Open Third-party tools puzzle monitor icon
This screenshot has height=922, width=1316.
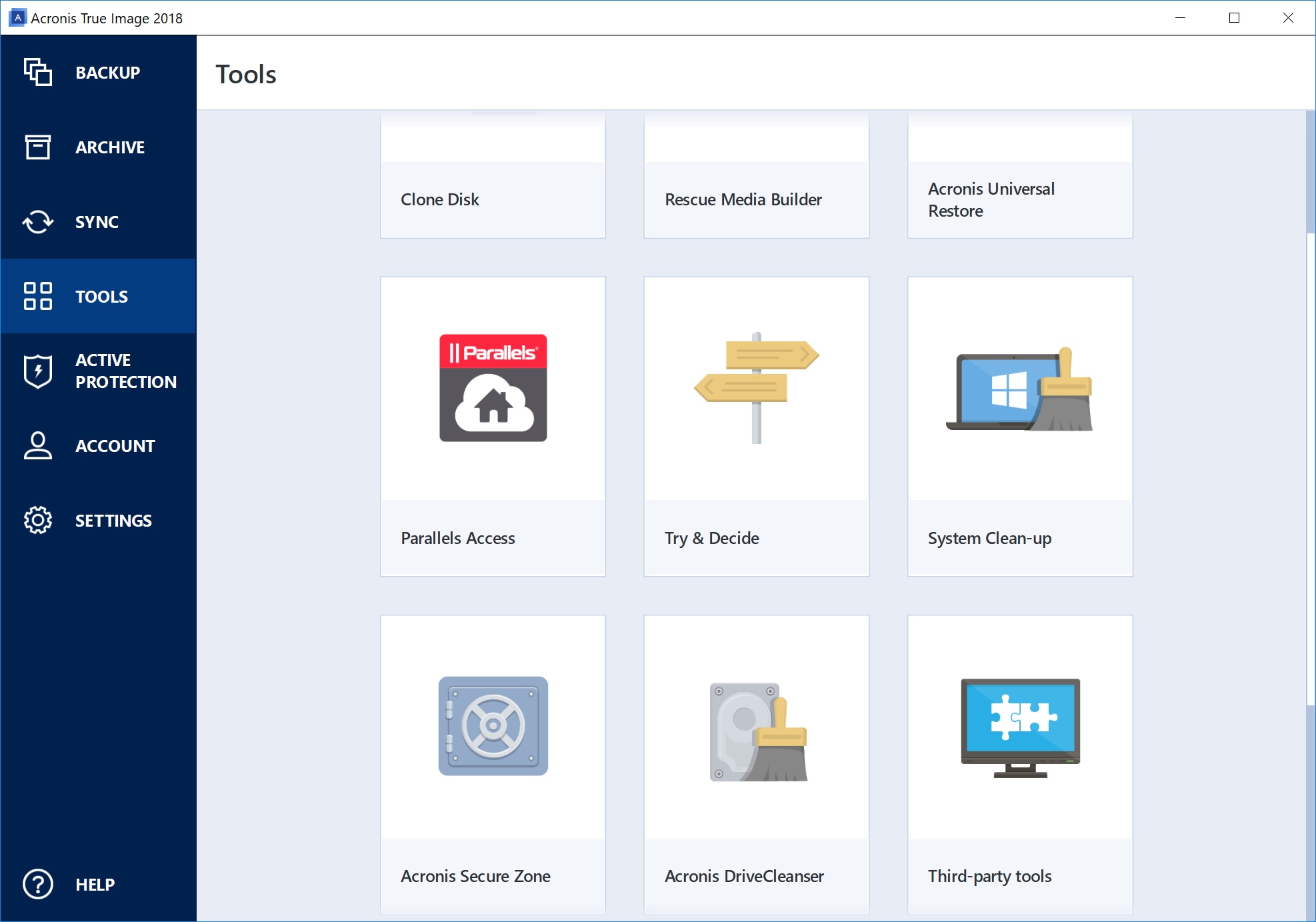coord(1019,727)
